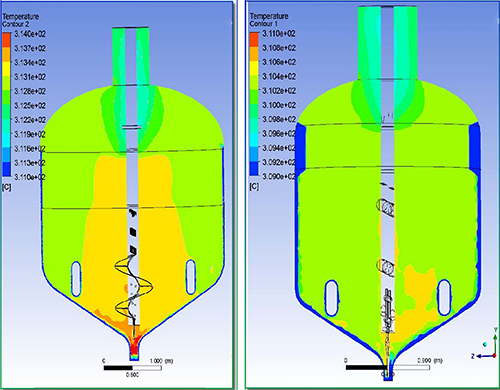Select the 'Temperature Contour 2' legend title
This screenshot has width=500, height=390.
pyautogui.click(x=20, y=20)
